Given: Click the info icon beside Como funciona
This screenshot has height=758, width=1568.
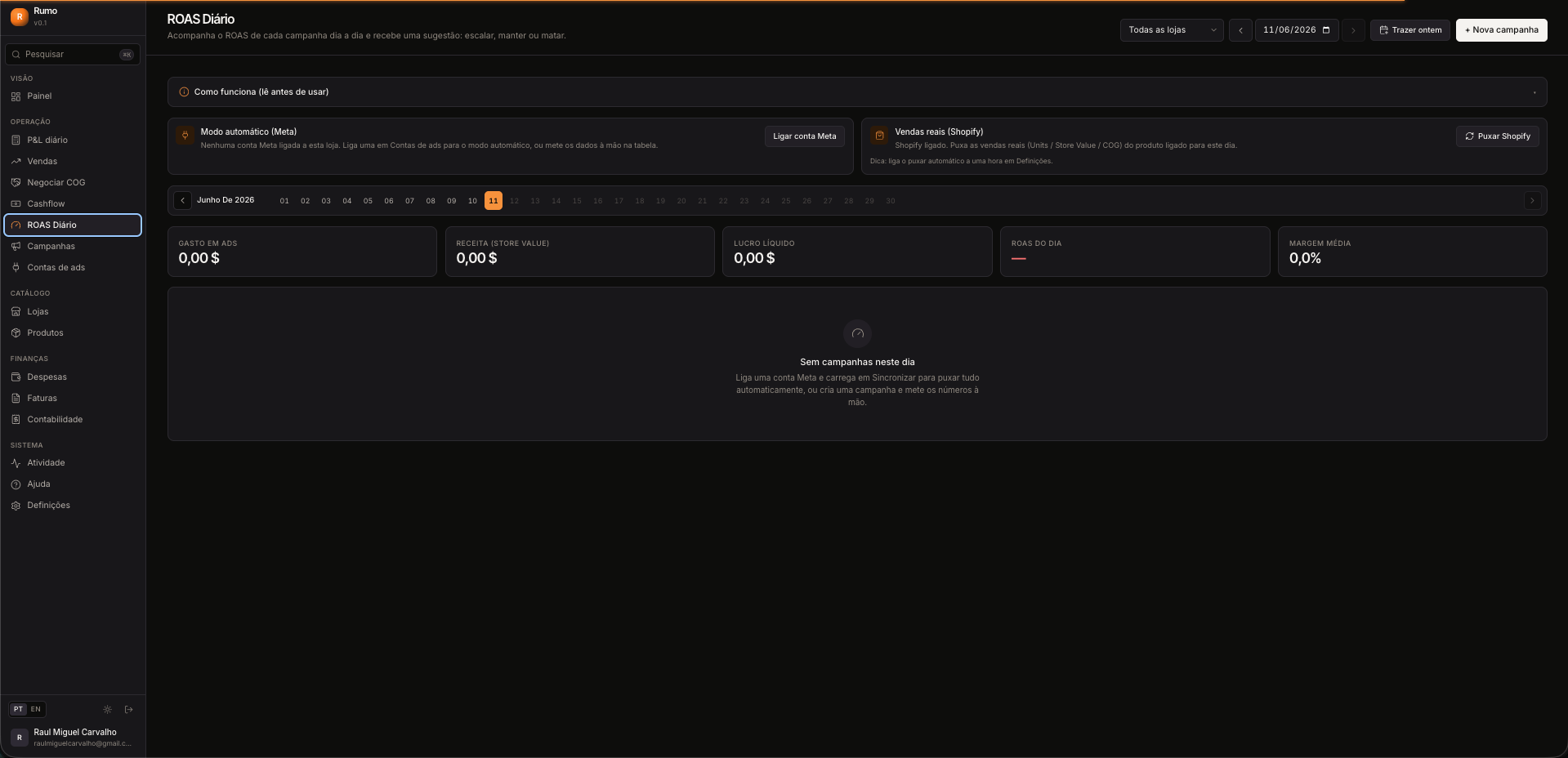Looking at the screenshot, I should tap(184, 92).
